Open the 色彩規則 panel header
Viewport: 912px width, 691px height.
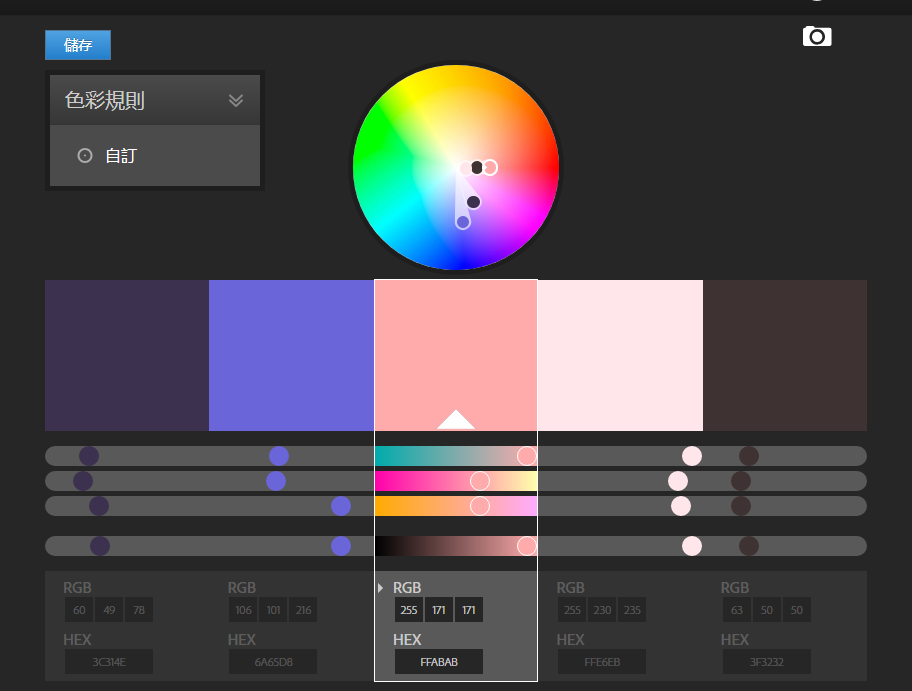point(155,100)
